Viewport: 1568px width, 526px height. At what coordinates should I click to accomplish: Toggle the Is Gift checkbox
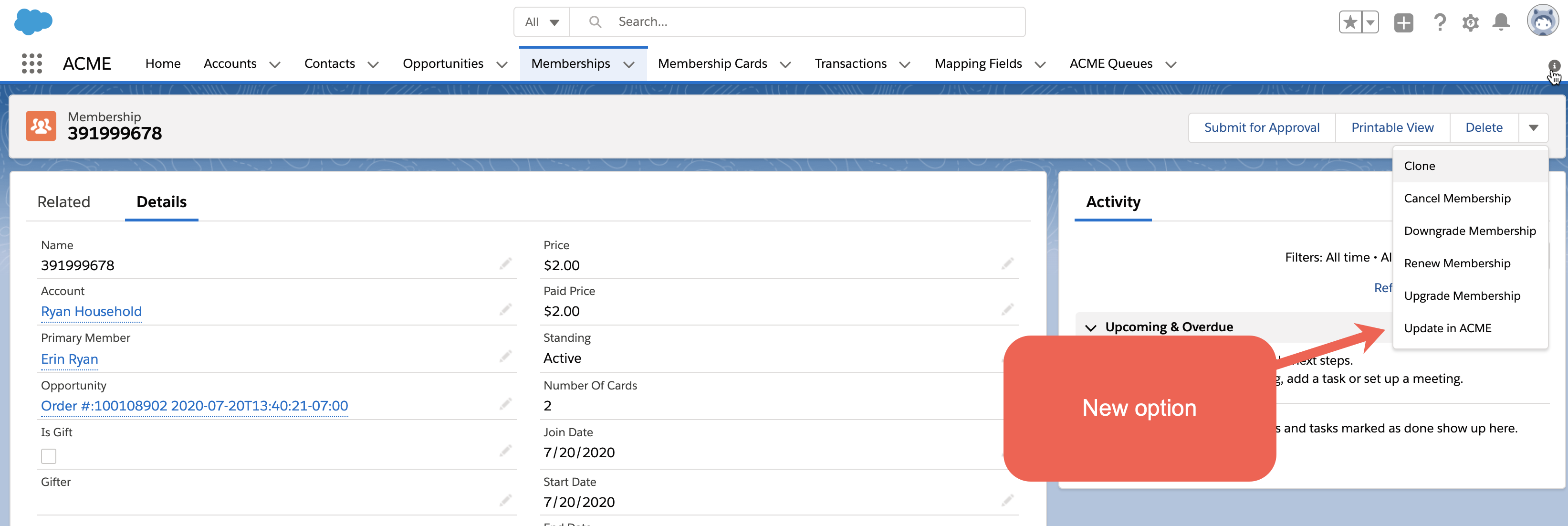[x=49, y=456]
